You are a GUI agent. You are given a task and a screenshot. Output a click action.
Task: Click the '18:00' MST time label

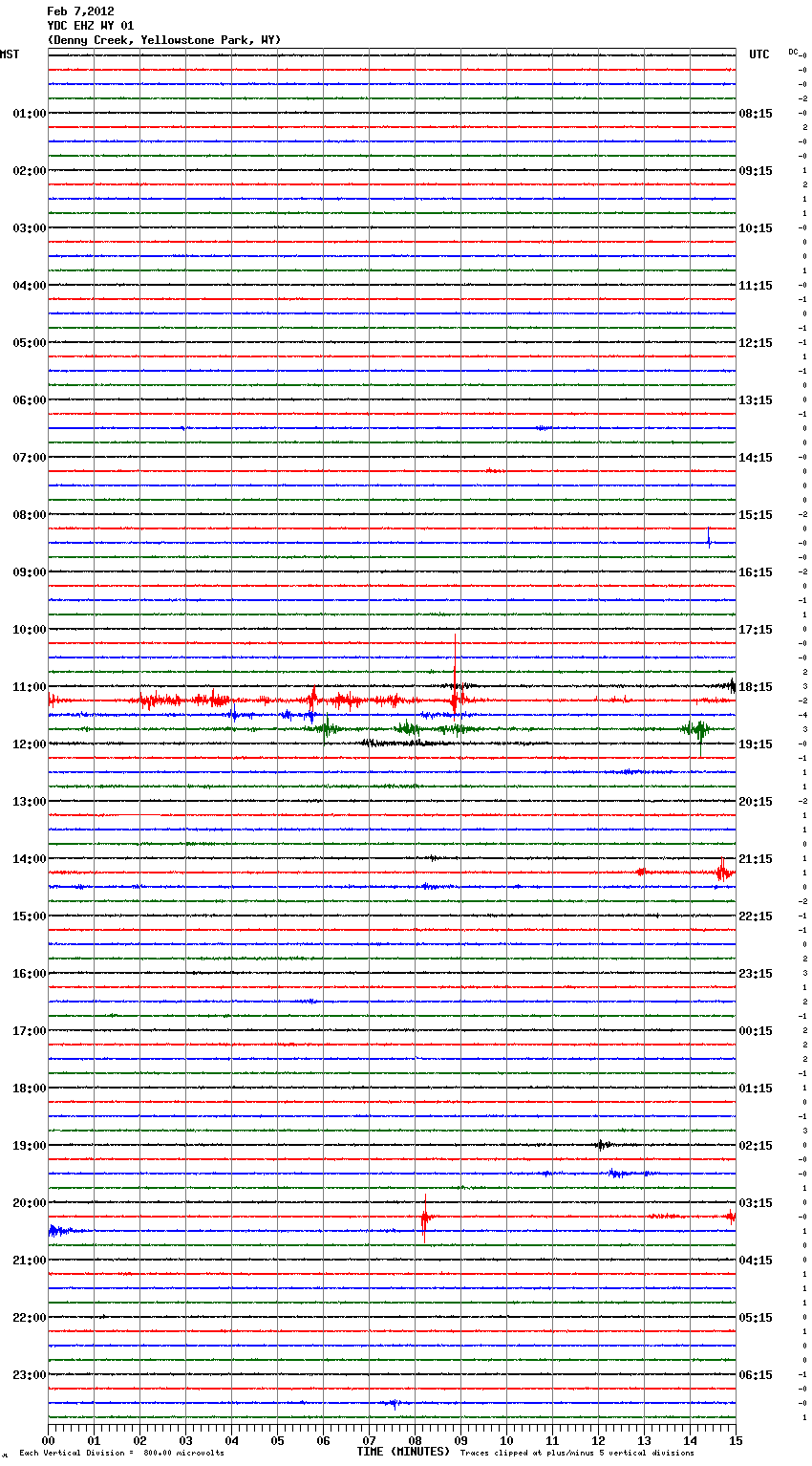[29, 1088]
